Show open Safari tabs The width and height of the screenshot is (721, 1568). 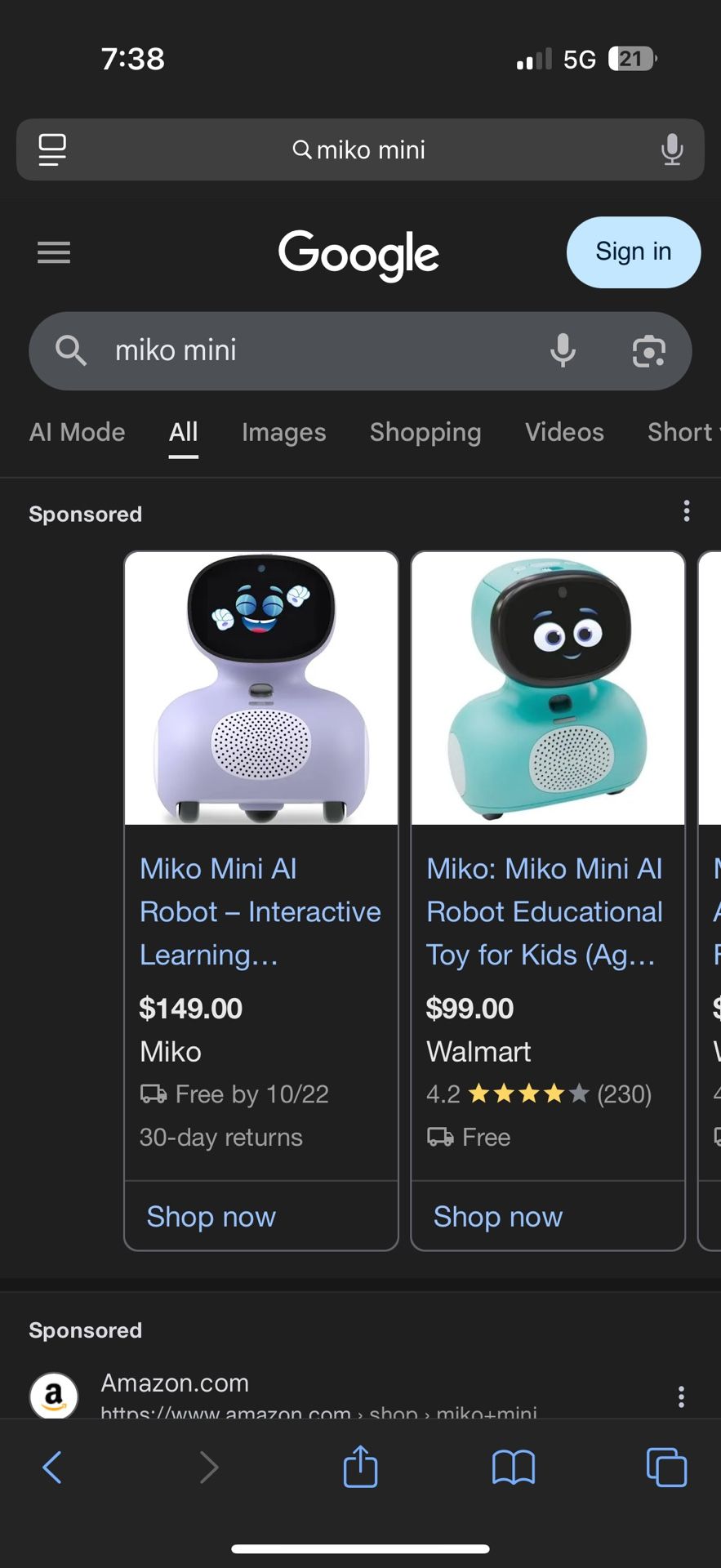[x=666, y=1467]
